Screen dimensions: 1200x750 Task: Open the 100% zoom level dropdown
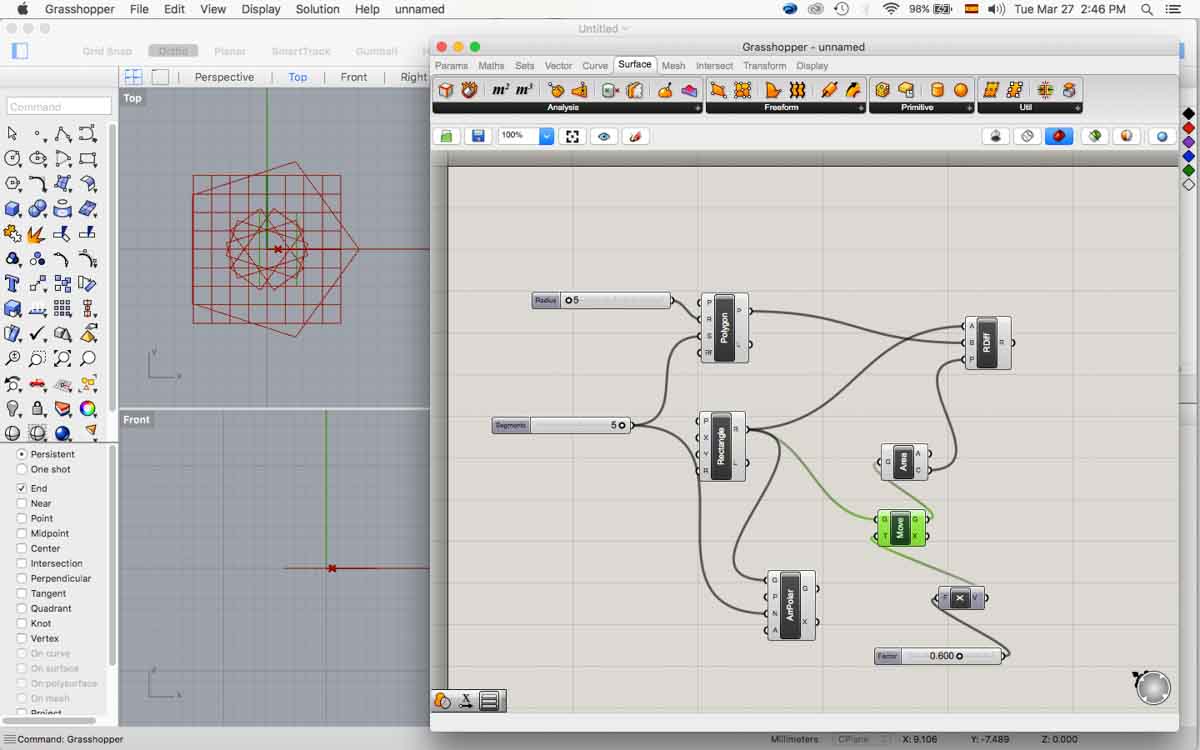[x=546, y=136]
